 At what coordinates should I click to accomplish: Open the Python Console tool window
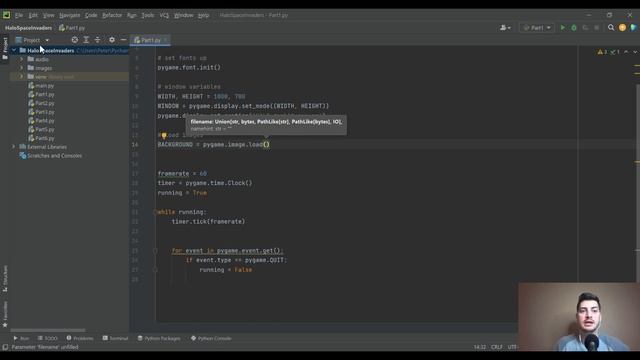[211, 338]
